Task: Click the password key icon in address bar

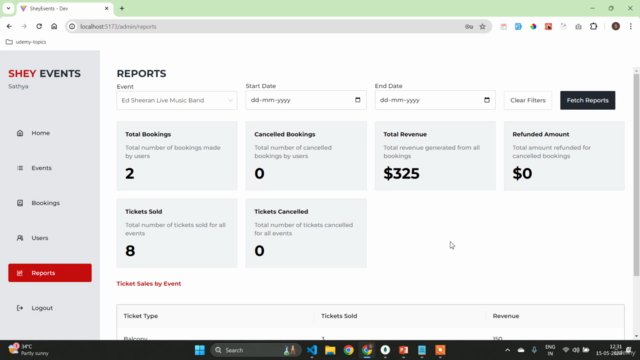Action: click(x=469, y=27)
